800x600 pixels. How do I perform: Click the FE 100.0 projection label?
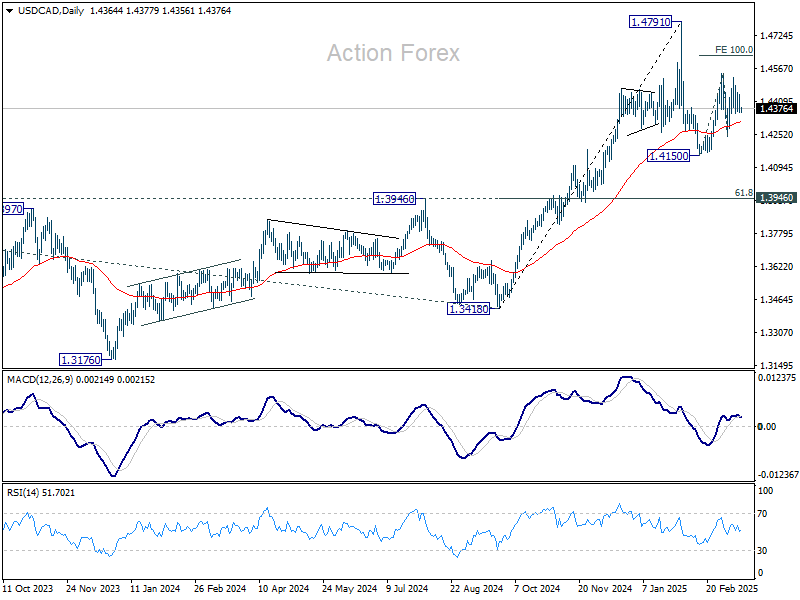click(x=734, y=49)
